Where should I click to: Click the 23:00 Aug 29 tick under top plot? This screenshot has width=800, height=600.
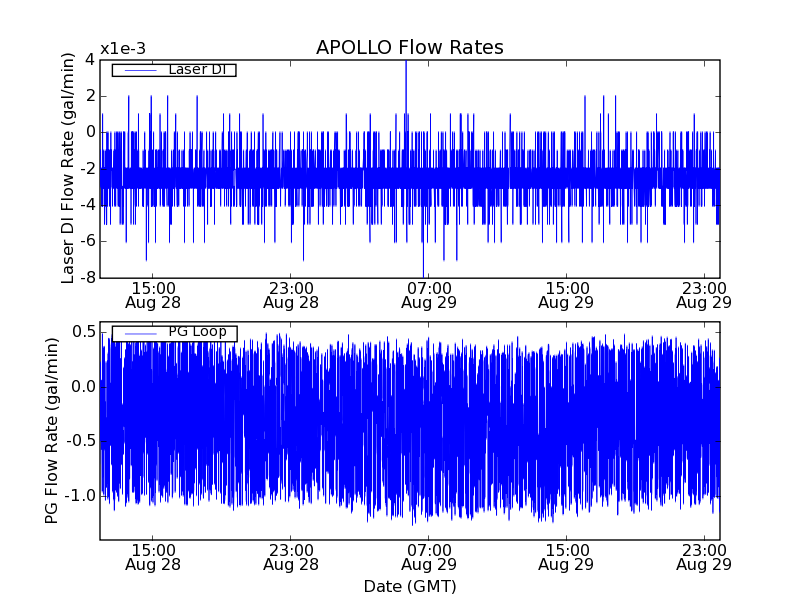[x=703, y=294]
